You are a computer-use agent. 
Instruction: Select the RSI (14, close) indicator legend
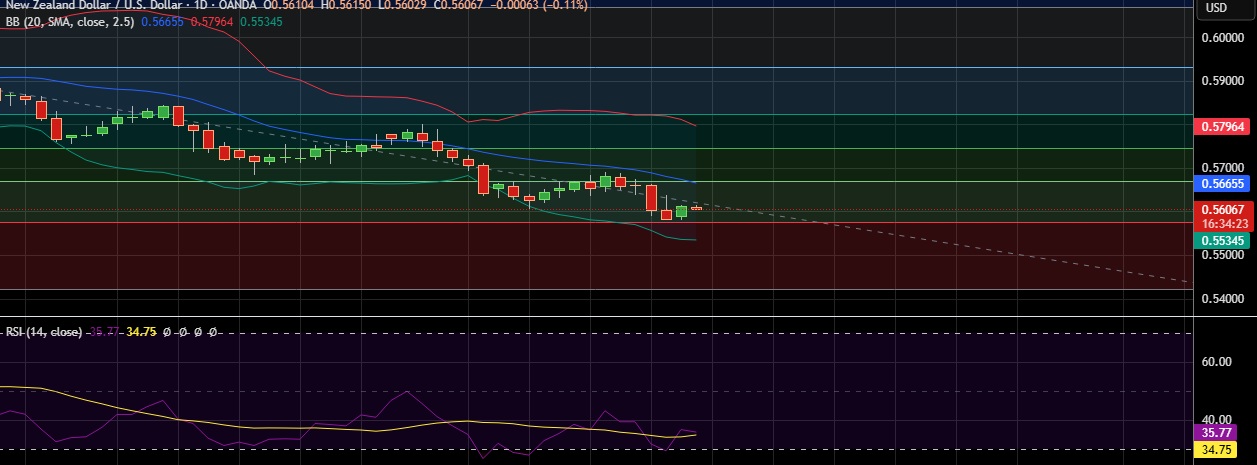[x=43, y=331]
